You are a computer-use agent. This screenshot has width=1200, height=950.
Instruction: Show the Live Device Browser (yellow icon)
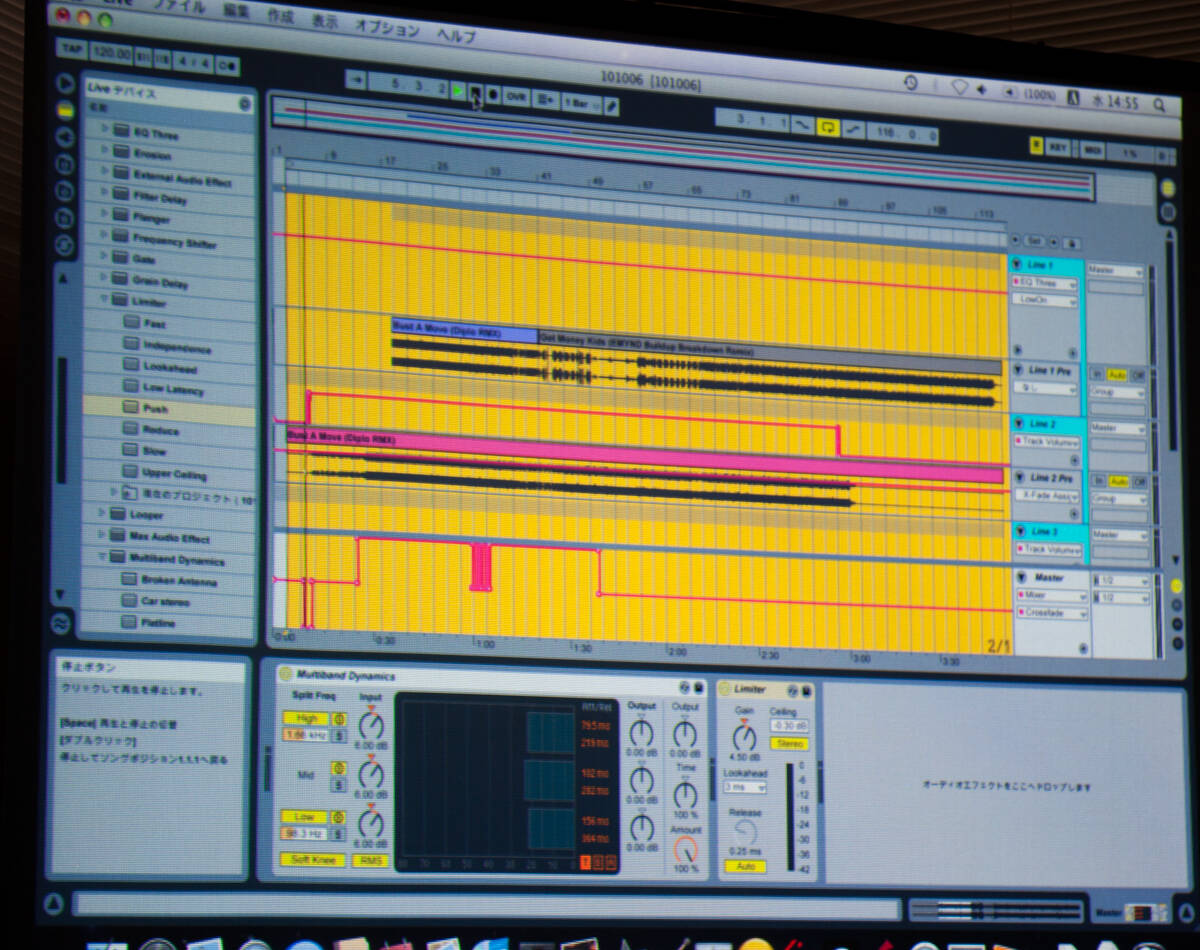[66, 110]
